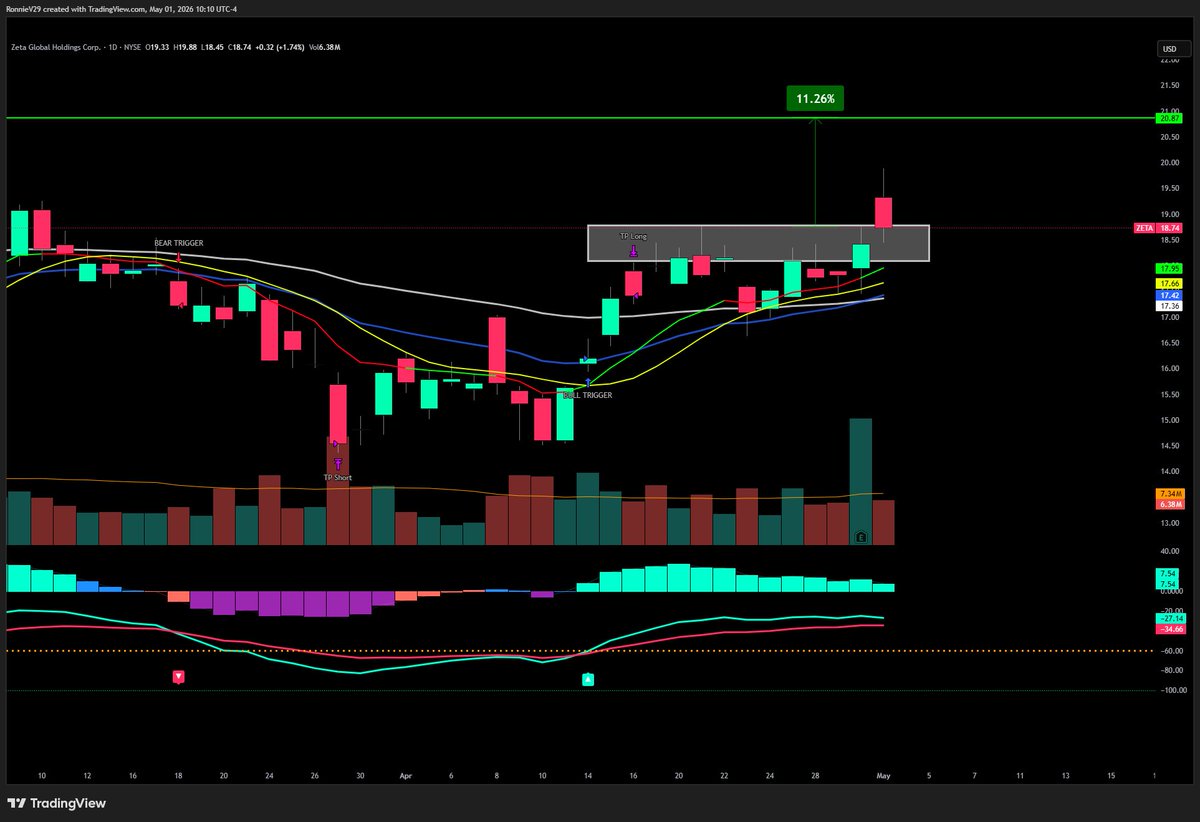Click the 6.38M volume label
Viewport: 1200px width, 822px height.
pos(1169,505)
